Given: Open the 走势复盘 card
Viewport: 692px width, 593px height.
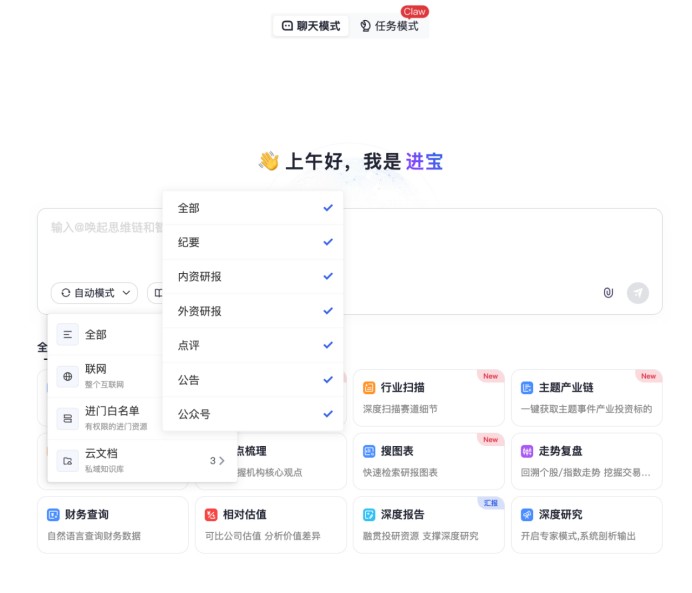Looking at the screenshot, I should [587, 462].
